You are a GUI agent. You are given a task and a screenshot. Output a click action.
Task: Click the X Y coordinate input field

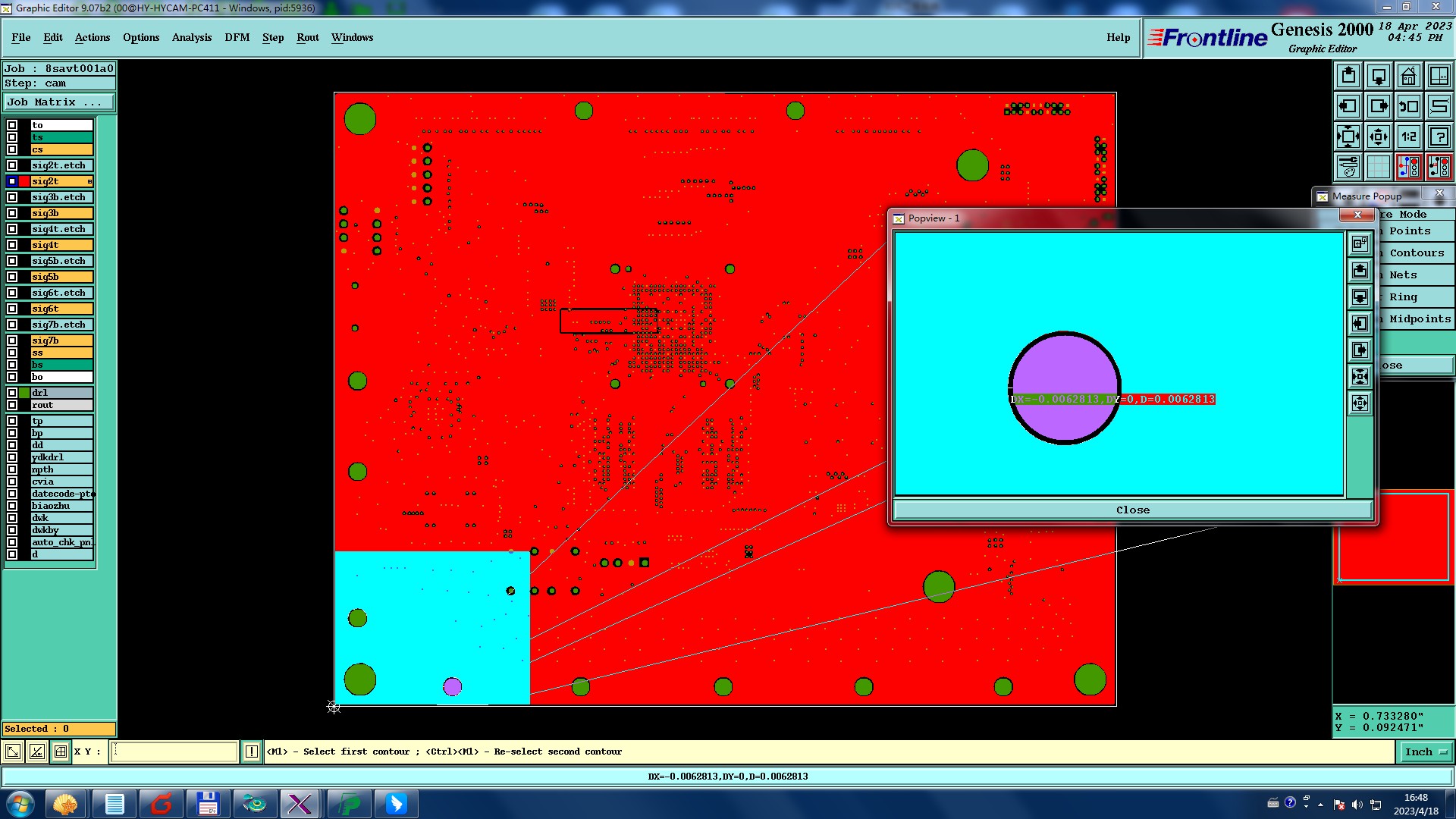174,752
